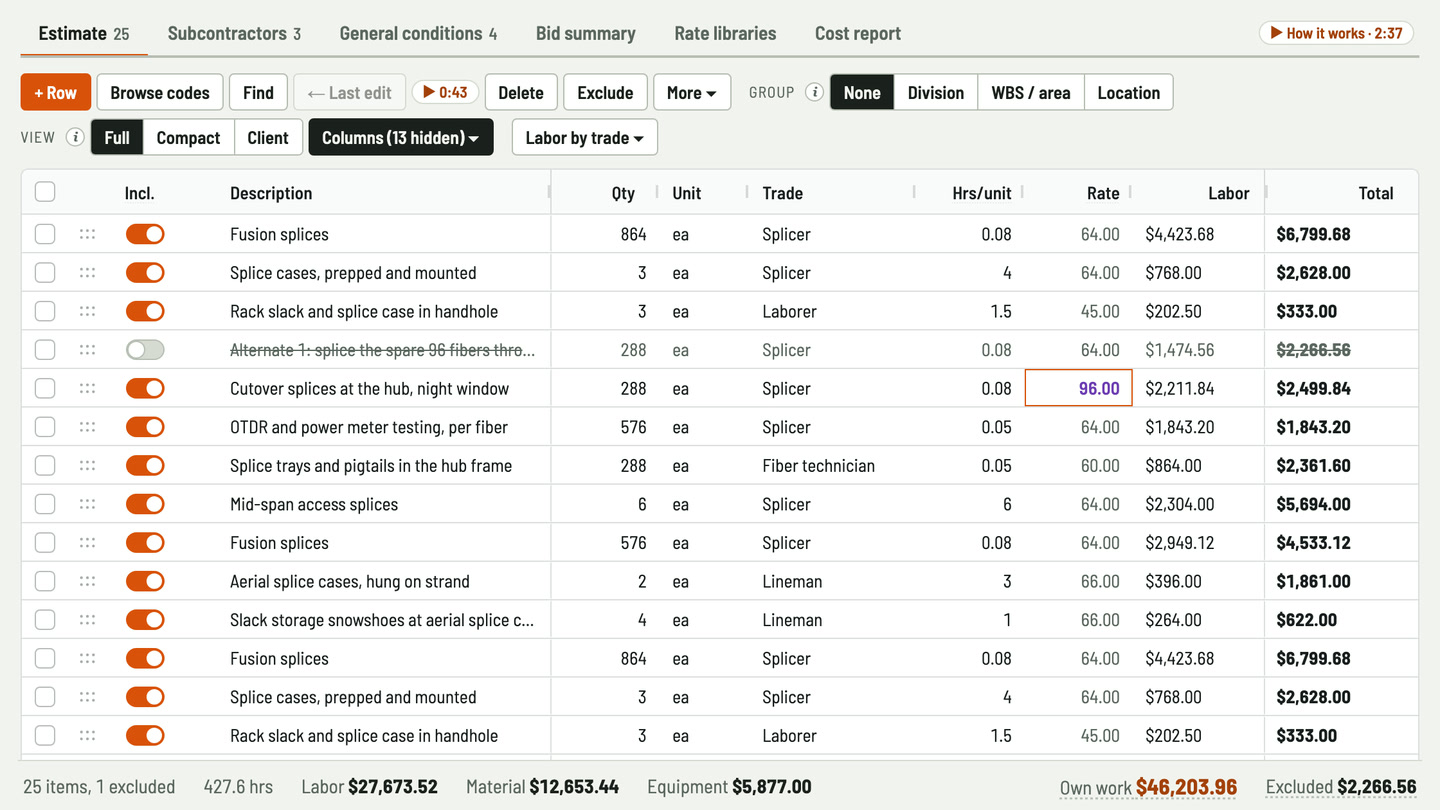Click the Delete button
Screen dimensions: 1440x810
(521, 92)
